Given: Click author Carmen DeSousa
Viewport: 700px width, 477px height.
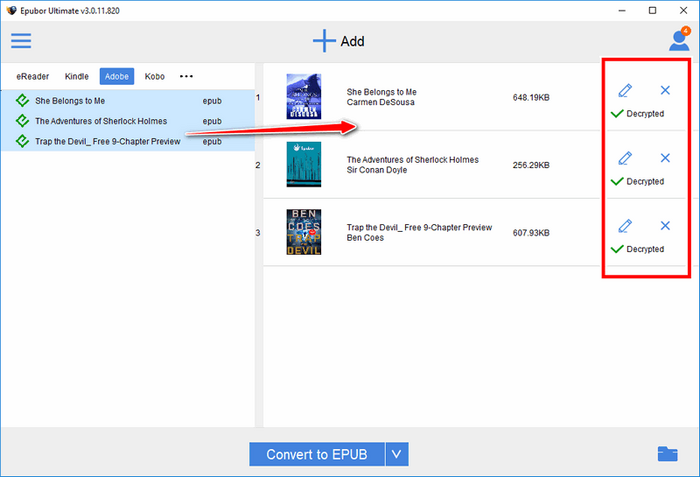Looking at the screenshot, I should click(380, 102).
